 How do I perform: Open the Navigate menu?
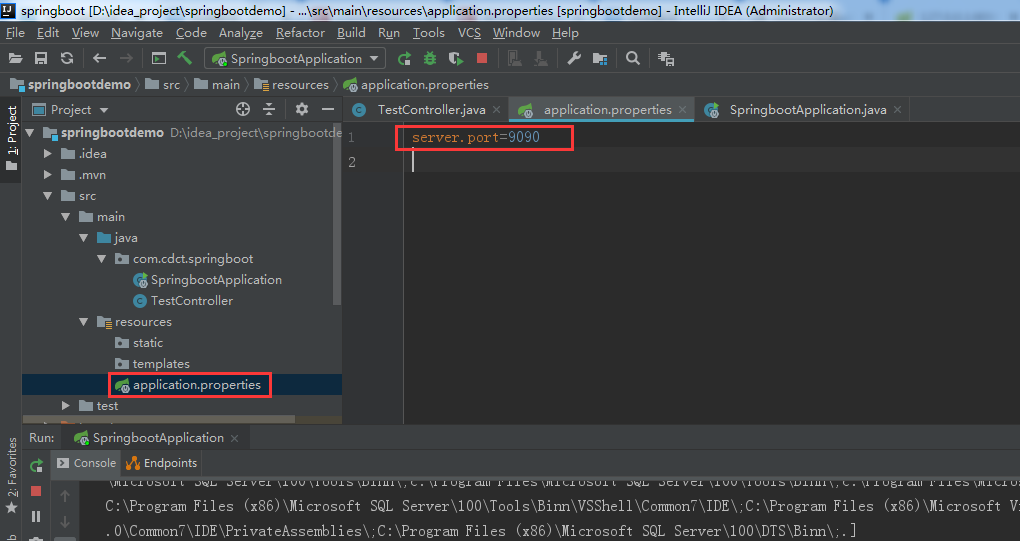pos(137,33)
